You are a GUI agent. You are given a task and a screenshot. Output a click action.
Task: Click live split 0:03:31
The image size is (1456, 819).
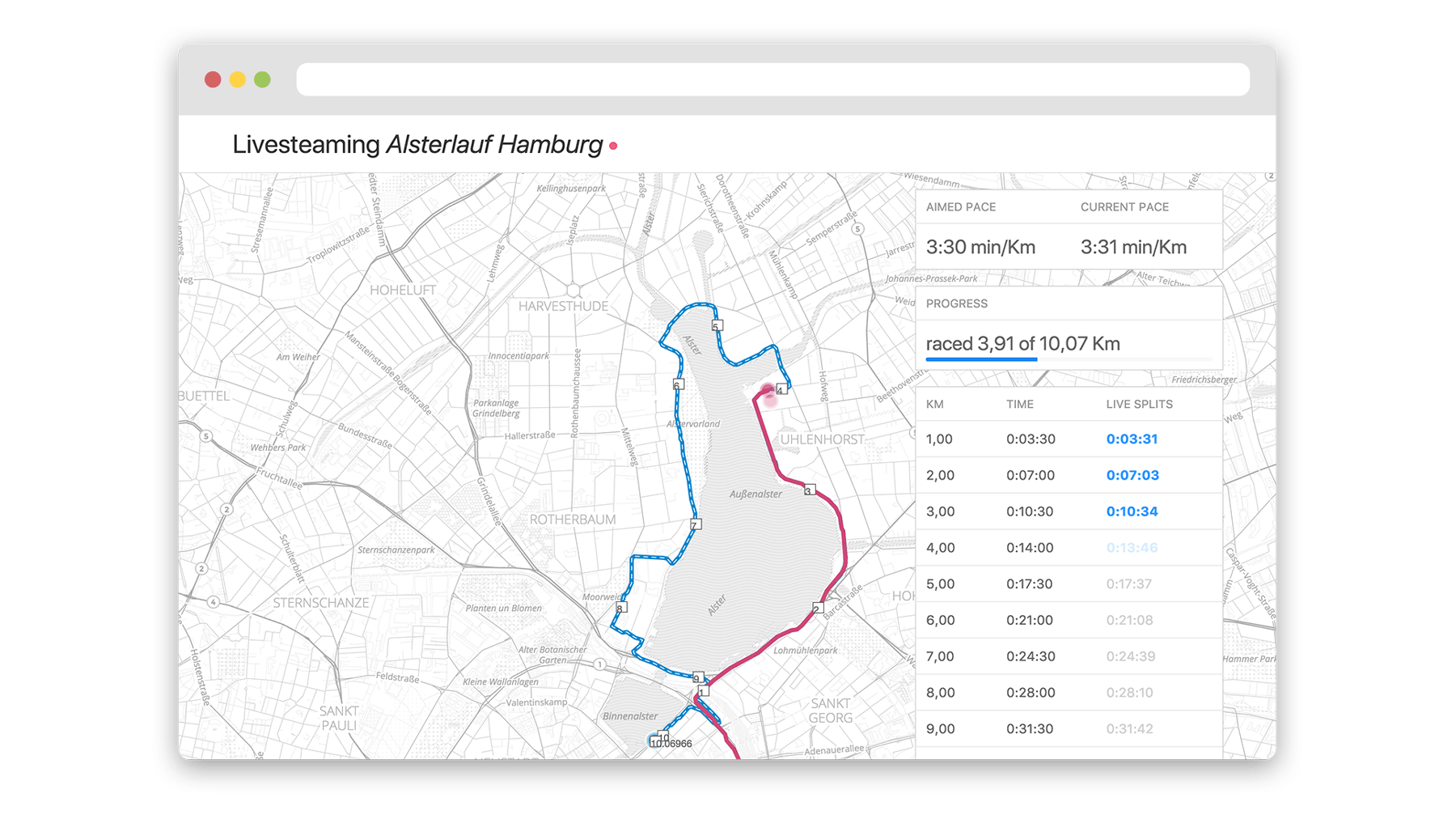1132,439
